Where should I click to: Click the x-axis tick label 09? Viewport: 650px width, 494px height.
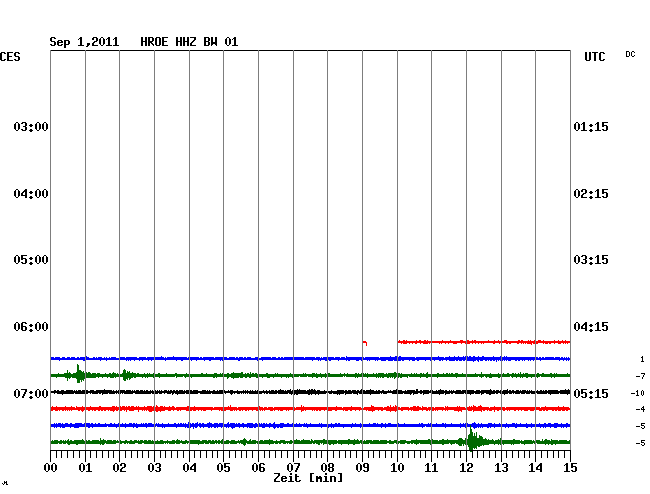click(x=362, y=468)
